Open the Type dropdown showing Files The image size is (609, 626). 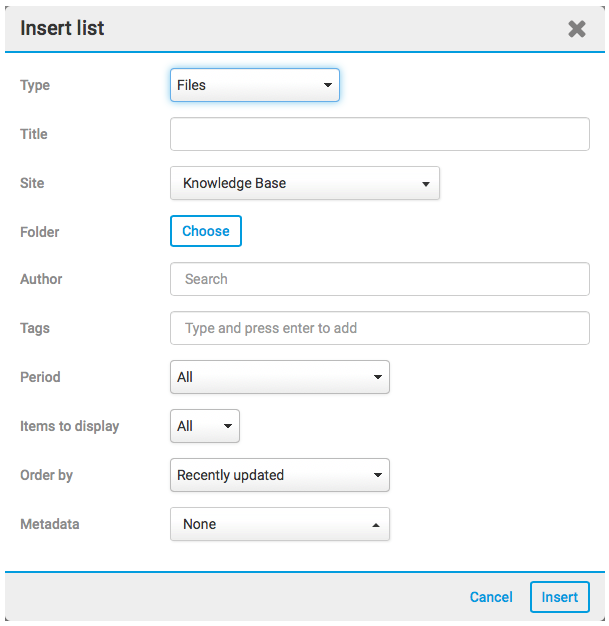tap(255, 85)
